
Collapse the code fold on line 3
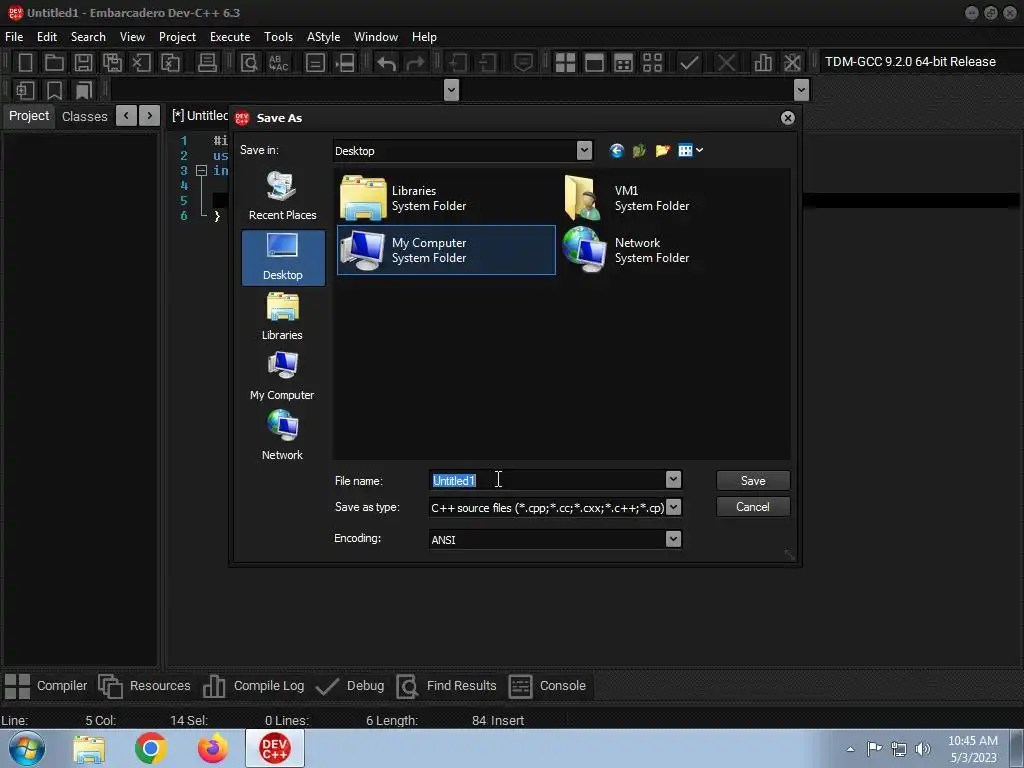coord(202,170)
